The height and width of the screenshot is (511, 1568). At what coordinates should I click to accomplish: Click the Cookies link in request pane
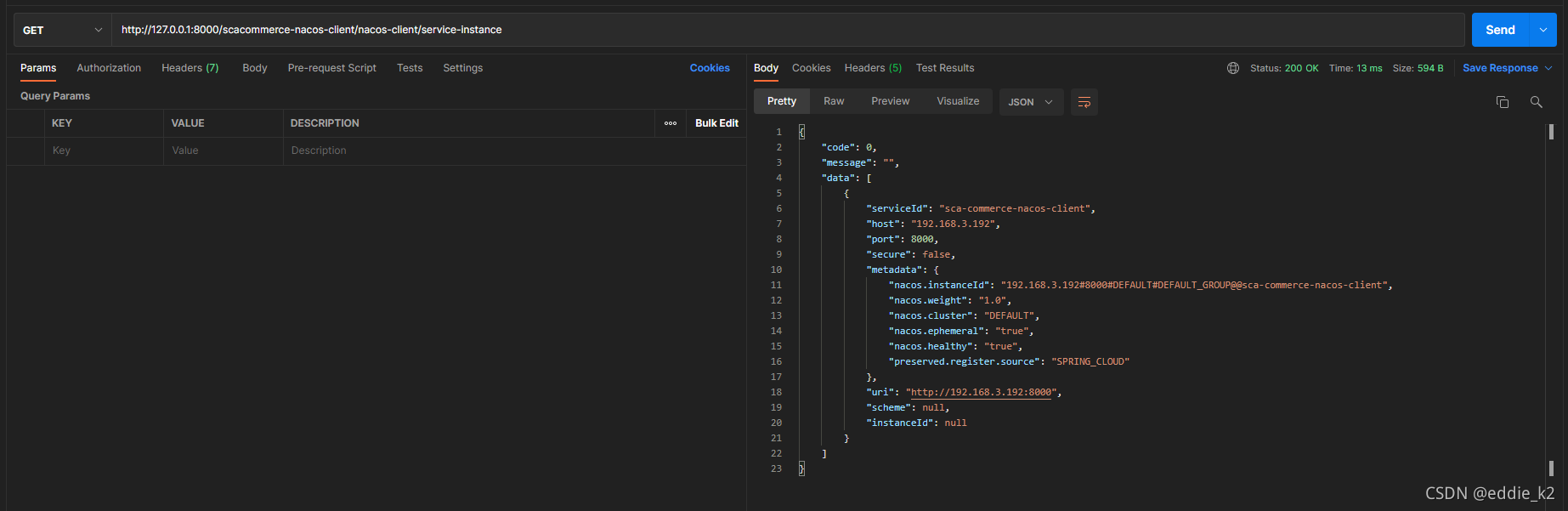(x=710, y=68)
